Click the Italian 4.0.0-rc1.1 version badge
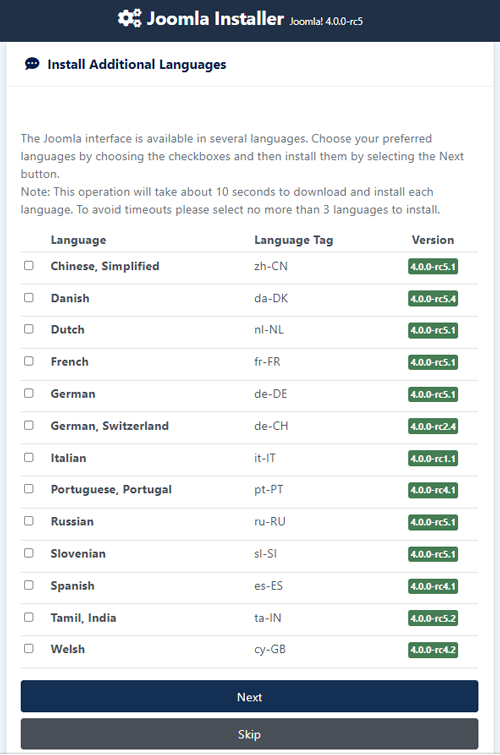This screenshot has width=500, height=755. 433,458
